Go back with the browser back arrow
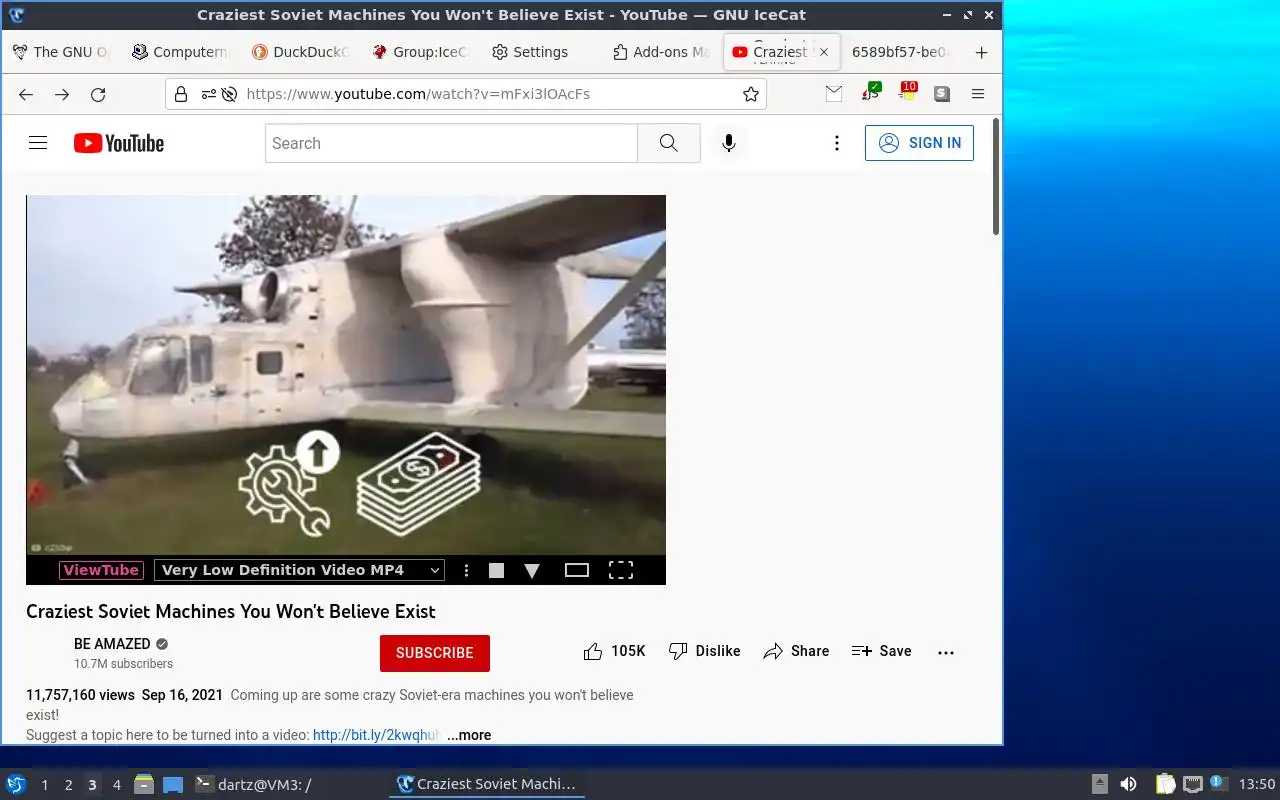 coord(26,94)
